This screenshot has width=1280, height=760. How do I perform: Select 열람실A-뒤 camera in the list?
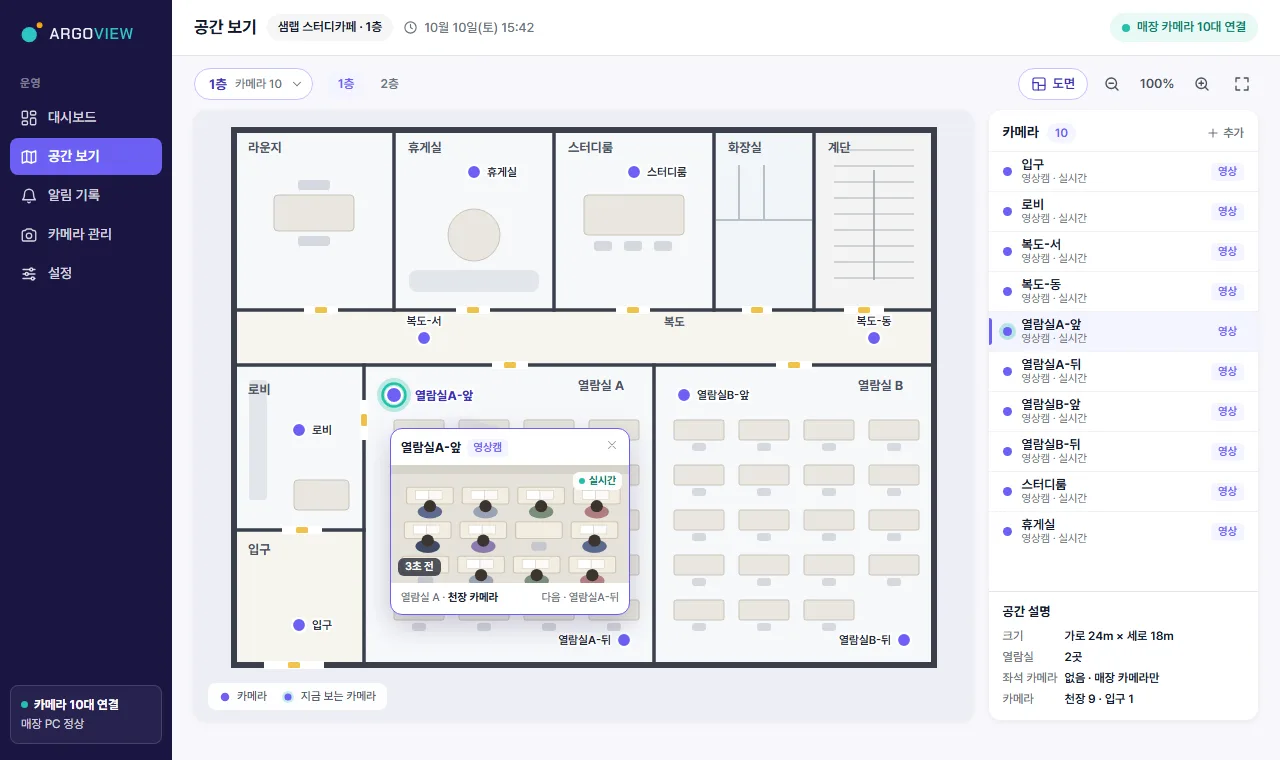[x=1123, y=371]
